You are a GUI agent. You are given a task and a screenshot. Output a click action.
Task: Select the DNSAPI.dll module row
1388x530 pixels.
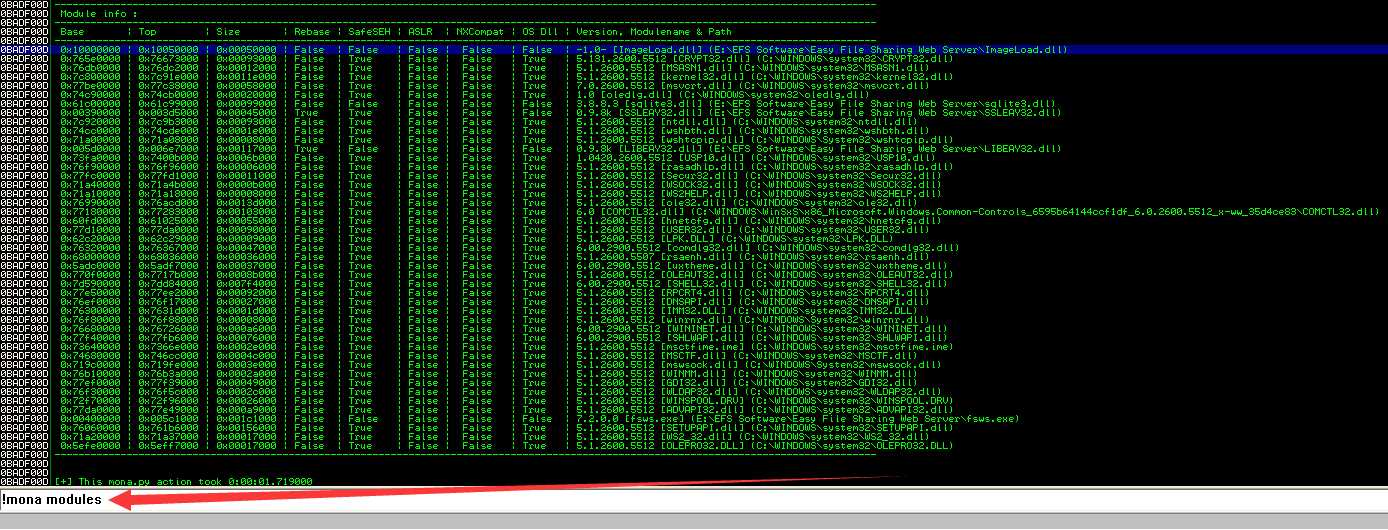click(694, 302)
